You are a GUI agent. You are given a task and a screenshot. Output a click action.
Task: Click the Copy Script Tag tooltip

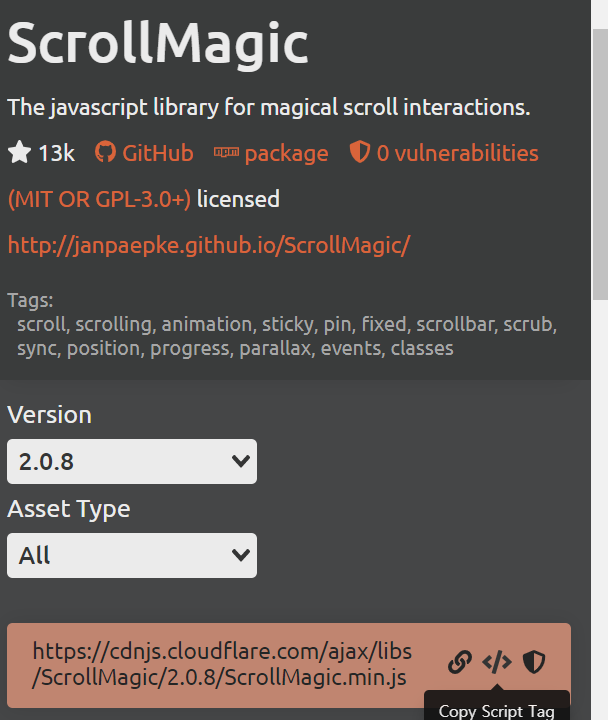coord(496,705)
